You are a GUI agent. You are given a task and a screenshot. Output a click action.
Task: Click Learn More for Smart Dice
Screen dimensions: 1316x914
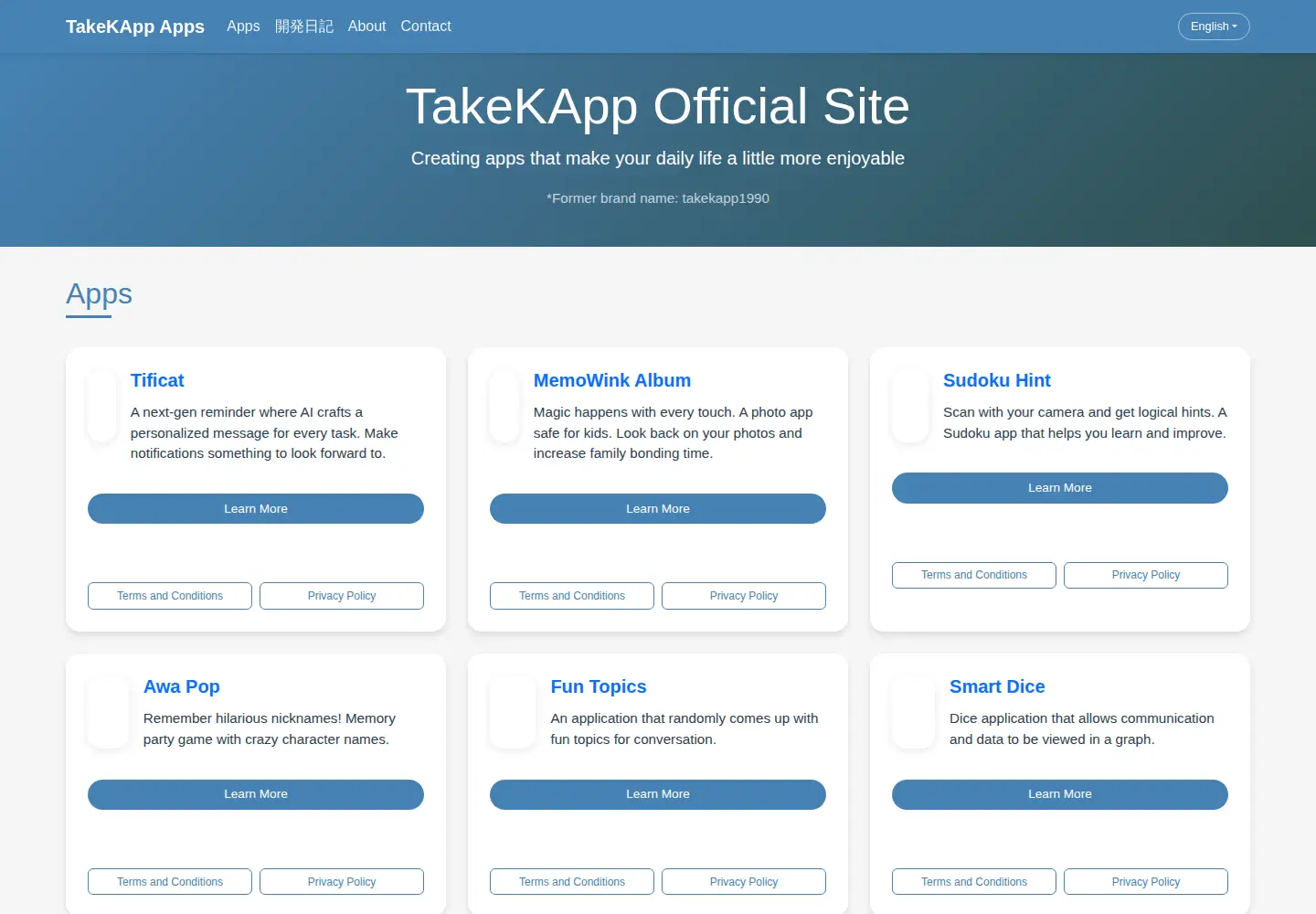tap(1060, 794)
